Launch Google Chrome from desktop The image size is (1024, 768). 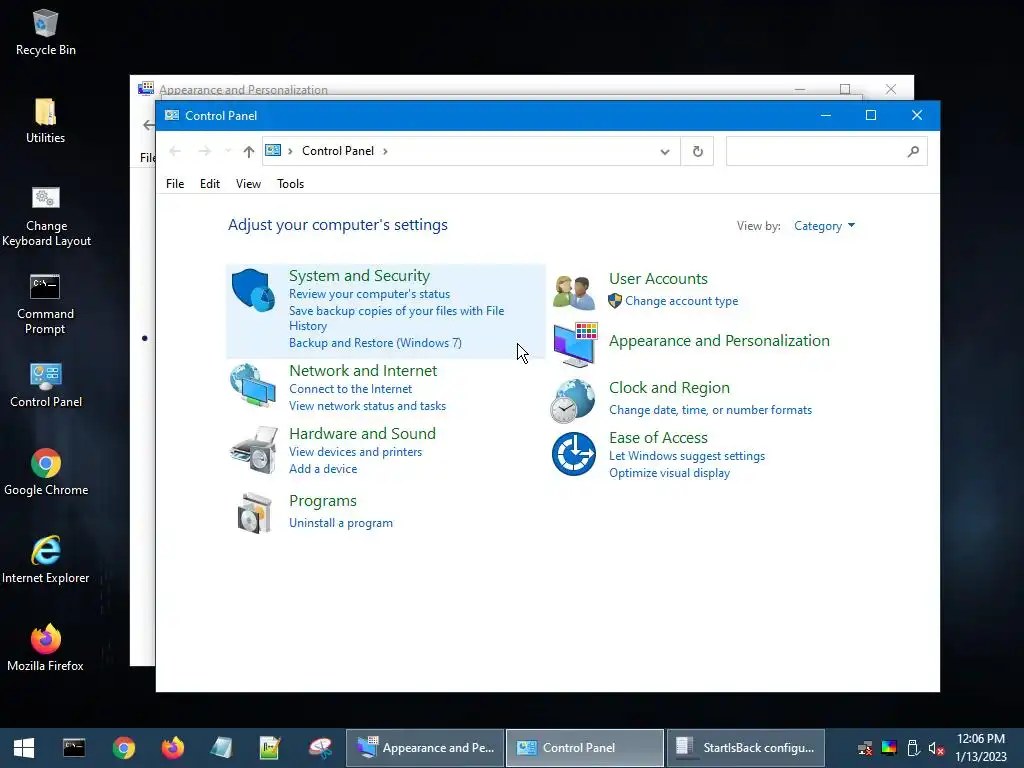coord(46,472)
